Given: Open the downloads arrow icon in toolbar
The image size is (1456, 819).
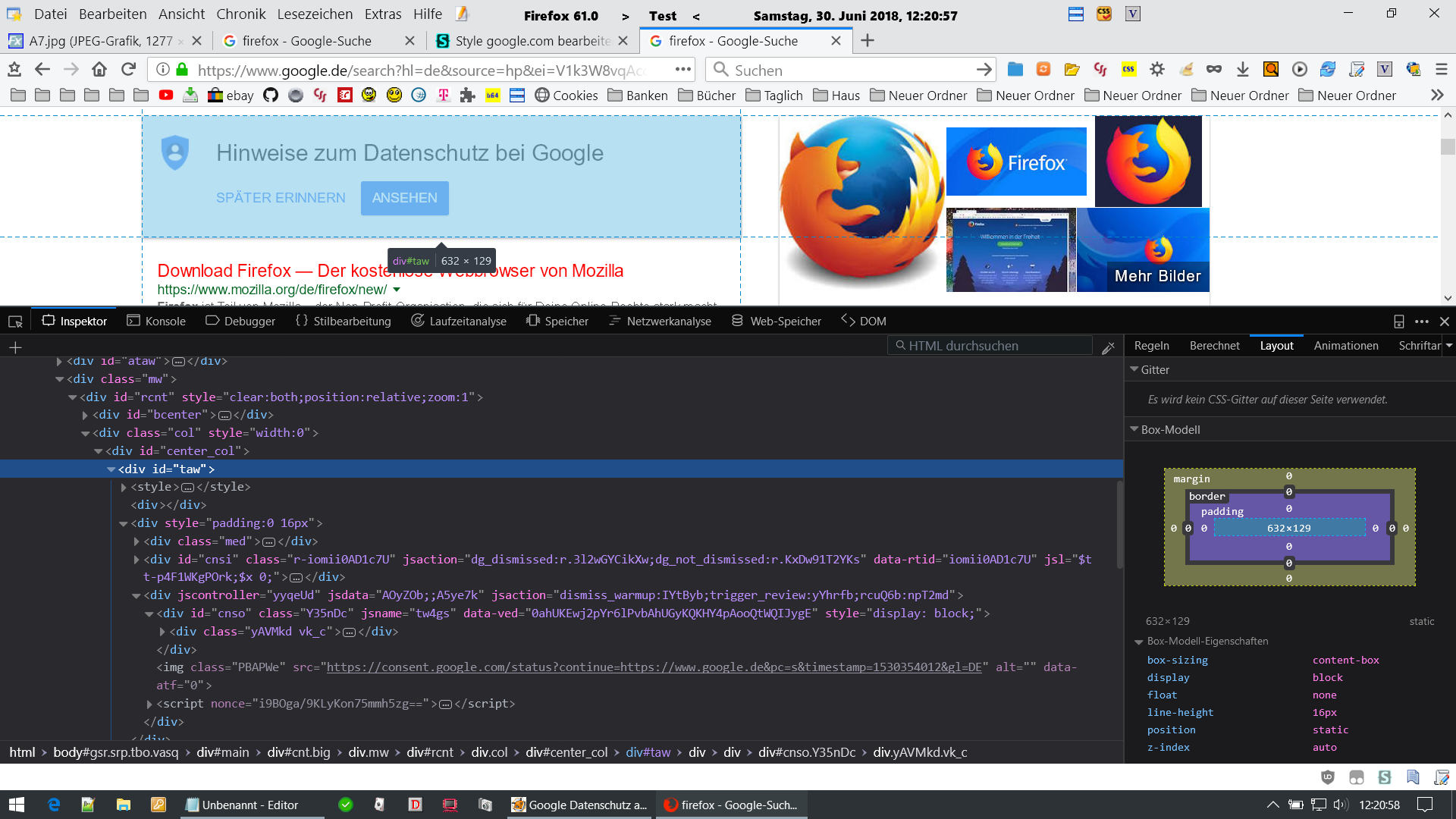Looking at the screenshot, I should [1242, 70].
